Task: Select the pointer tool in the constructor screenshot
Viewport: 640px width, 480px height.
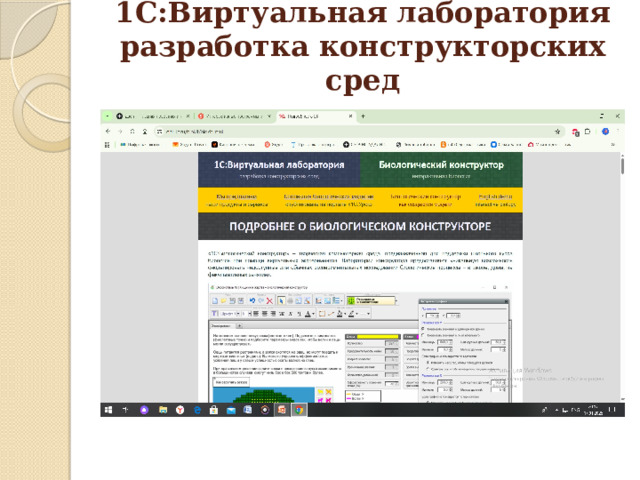Action: coord(281,301)
